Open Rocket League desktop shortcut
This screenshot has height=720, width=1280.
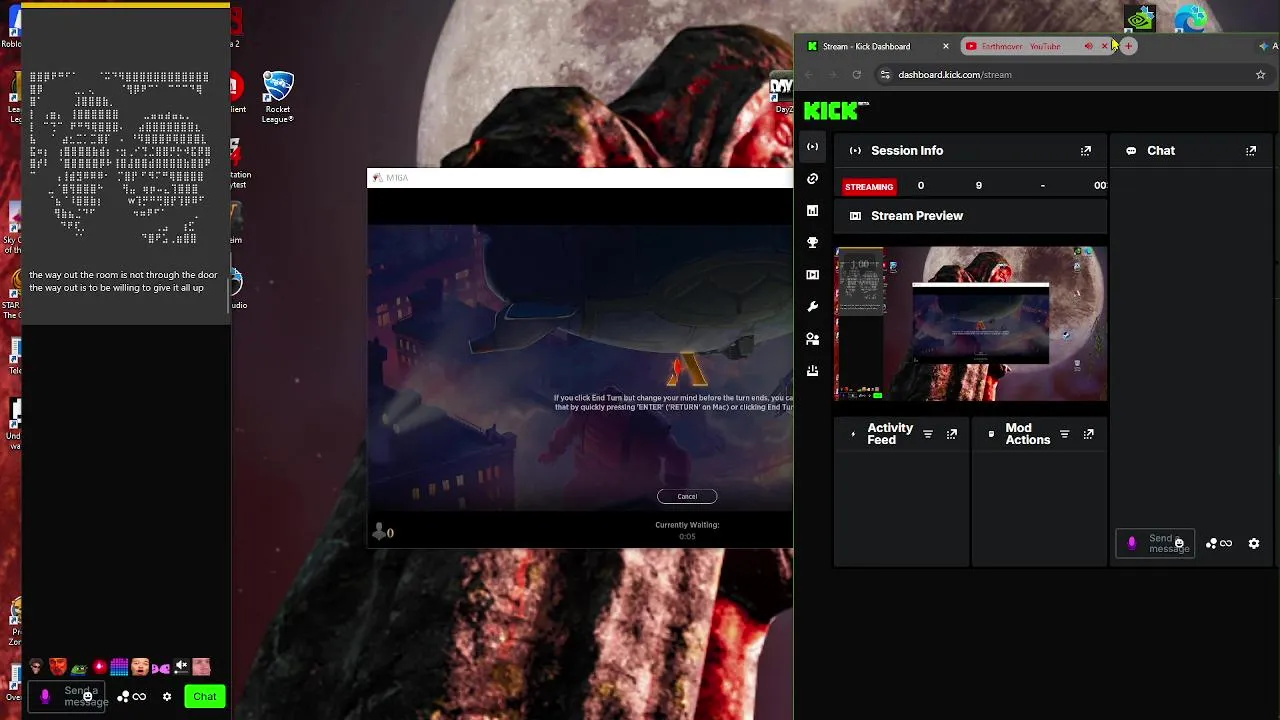point(277,97)
